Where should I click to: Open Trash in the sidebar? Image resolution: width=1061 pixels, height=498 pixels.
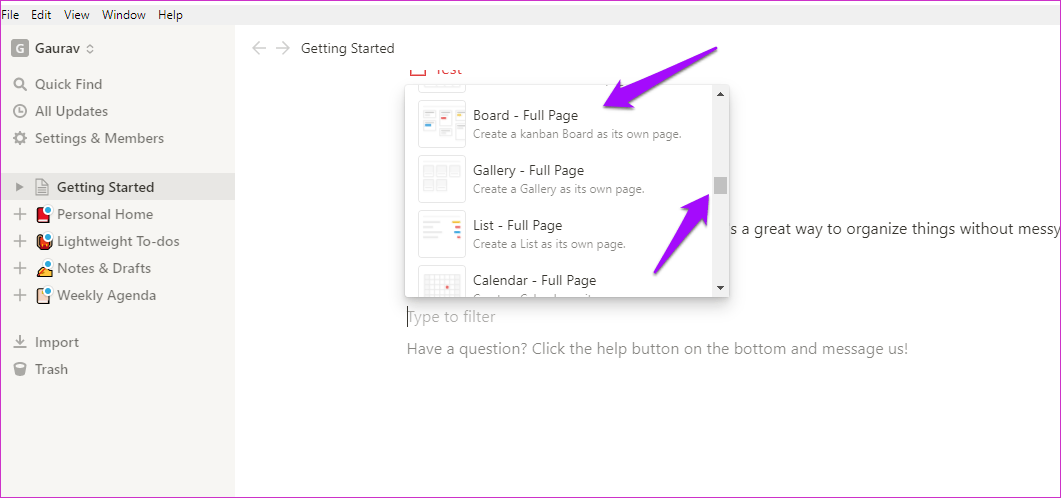pos(51,369)
